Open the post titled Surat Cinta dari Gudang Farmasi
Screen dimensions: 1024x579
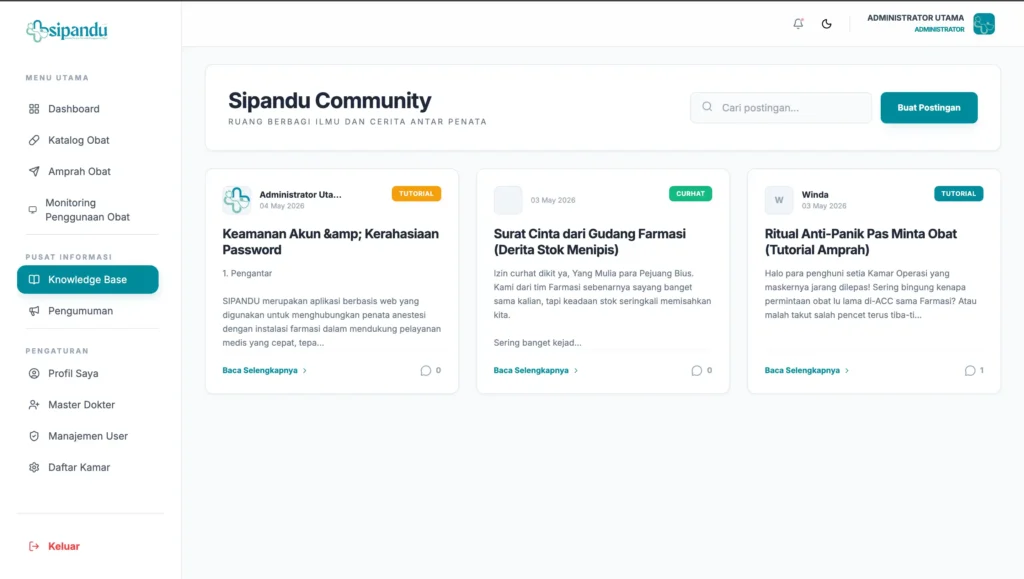tap(590, 242)
